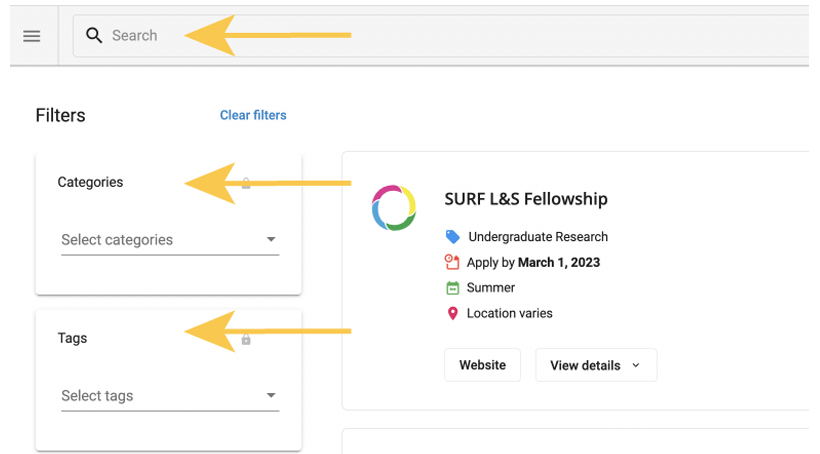The image size is (820, 454).
Task: Click the Location varies text
Action: click(x=509, y=313)
